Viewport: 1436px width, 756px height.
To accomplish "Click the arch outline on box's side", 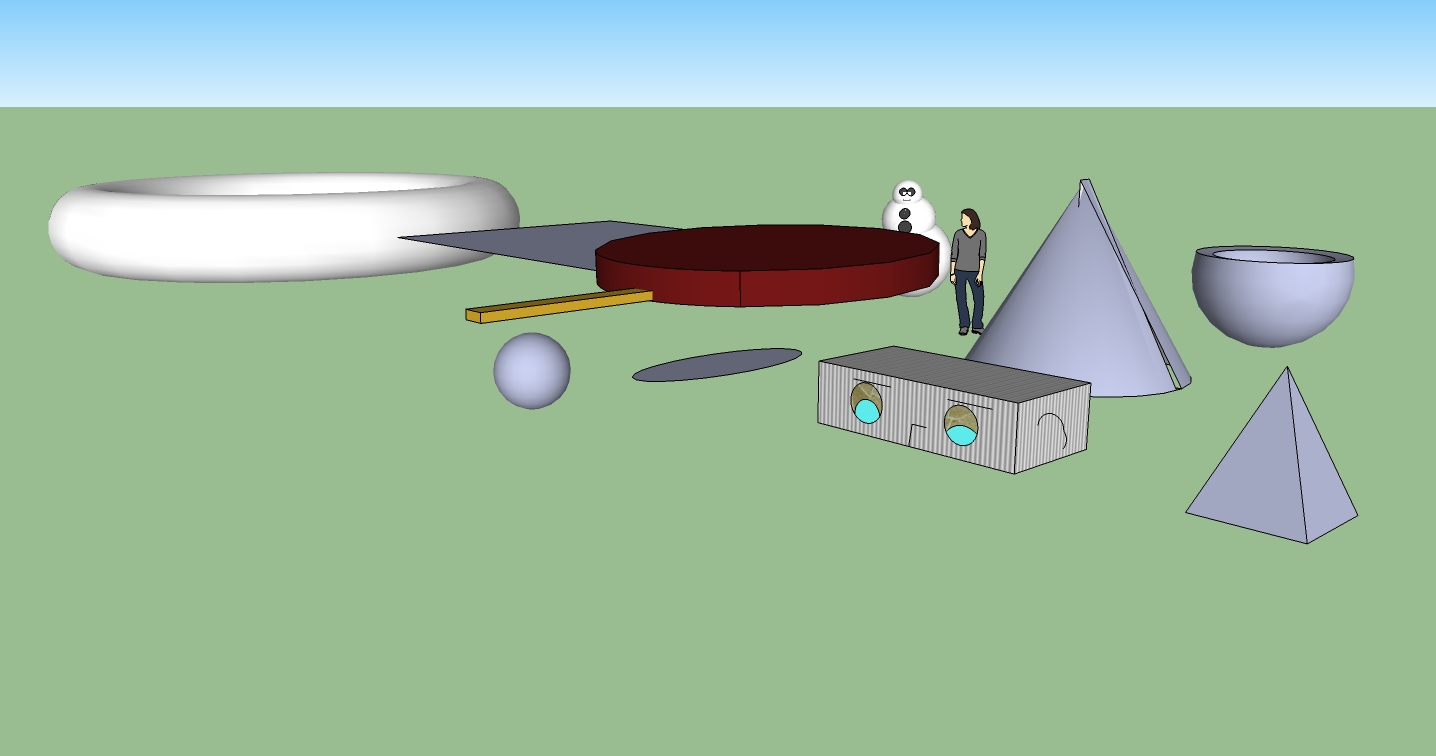I will coord(1051,433).
